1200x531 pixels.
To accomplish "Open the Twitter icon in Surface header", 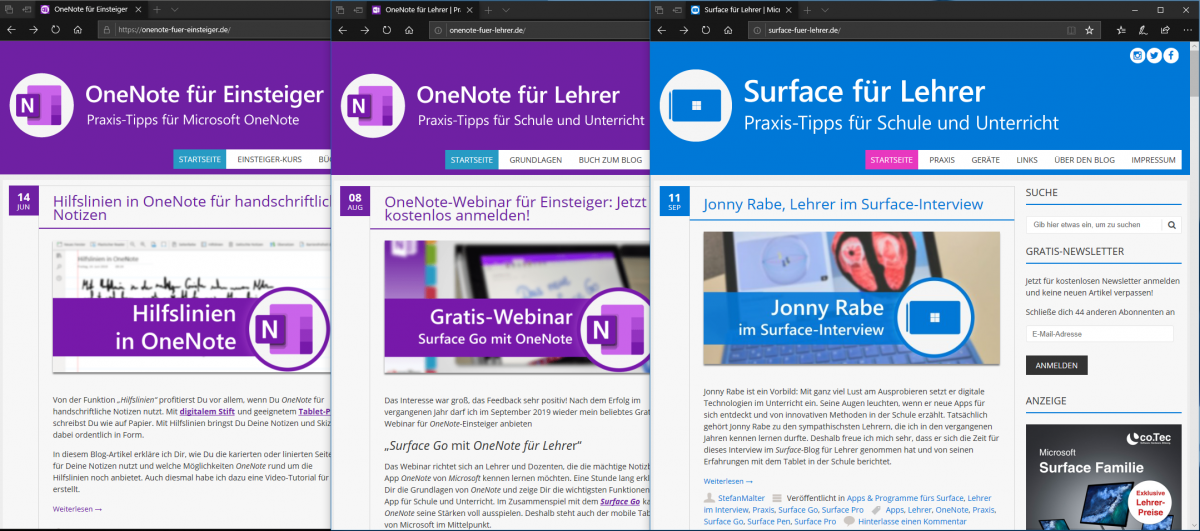I will coord(1154,56).
